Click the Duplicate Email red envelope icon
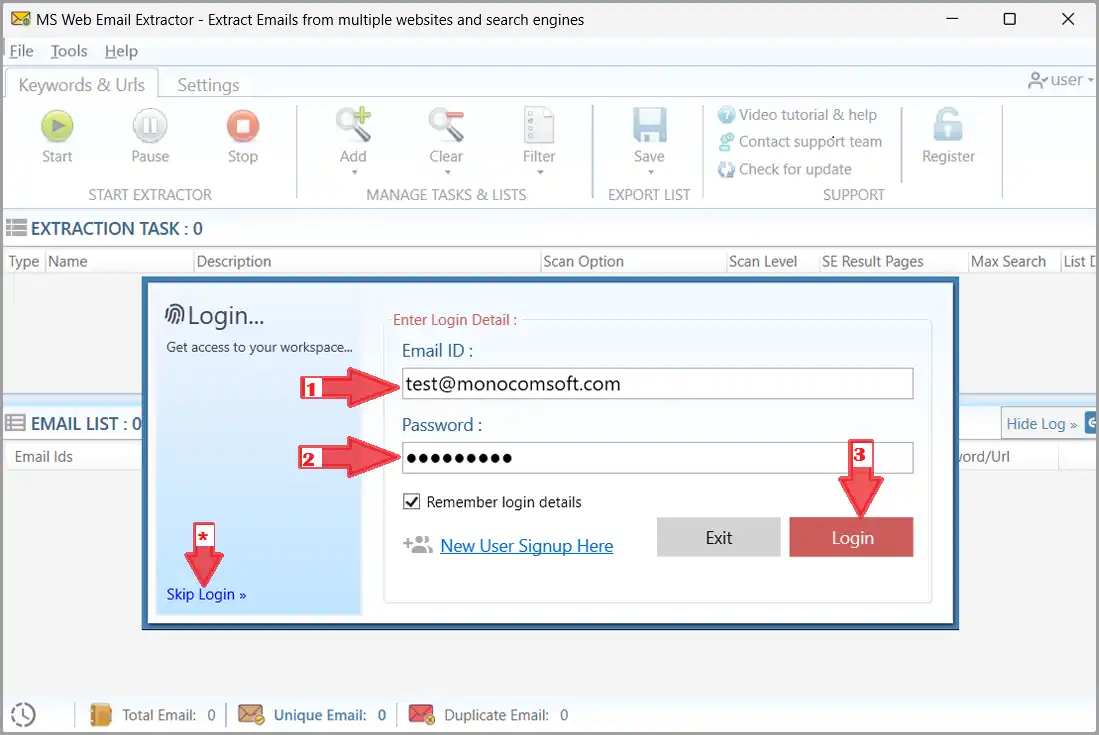The image size is (1099, 735). 421,715
